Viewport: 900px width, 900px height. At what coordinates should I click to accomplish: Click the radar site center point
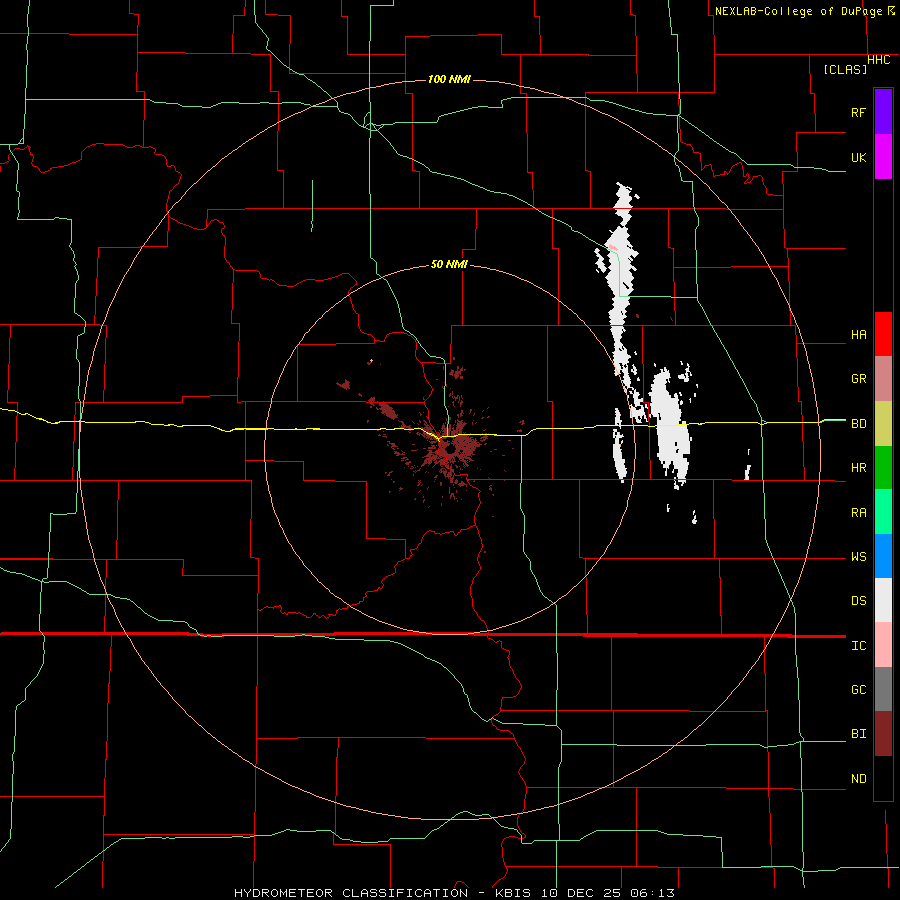(x=449, y=450)
